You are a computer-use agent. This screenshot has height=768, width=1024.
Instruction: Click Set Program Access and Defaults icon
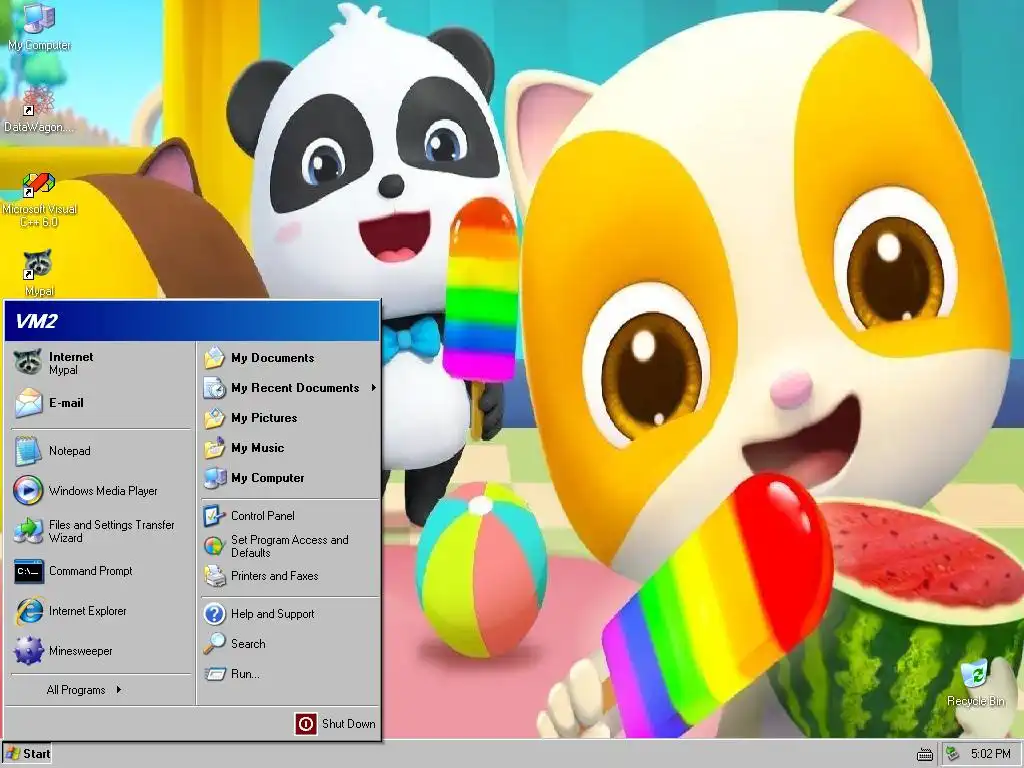coord(214,546)
